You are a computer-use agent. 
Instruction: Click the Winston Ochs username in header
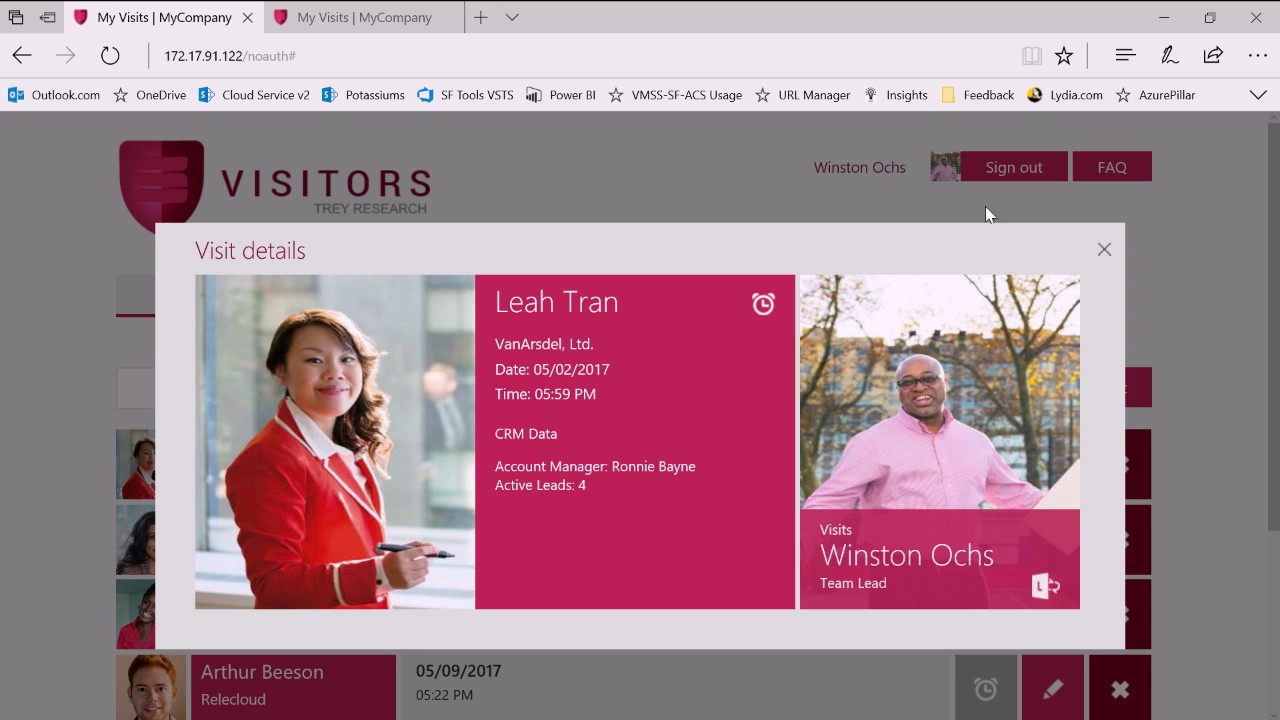click(859, 167)
